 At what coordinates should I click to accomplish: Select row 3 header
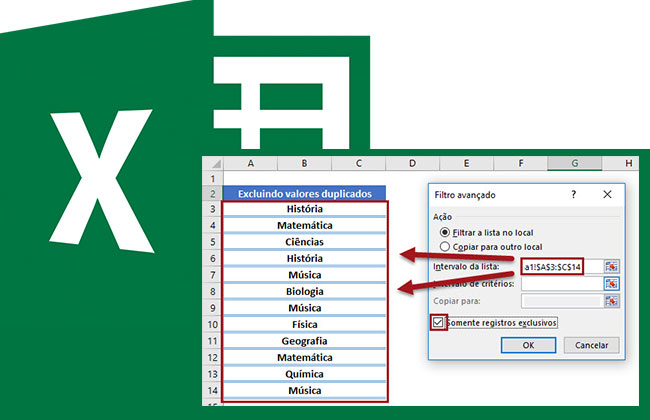pyautogui.click(x=213, y=209)
